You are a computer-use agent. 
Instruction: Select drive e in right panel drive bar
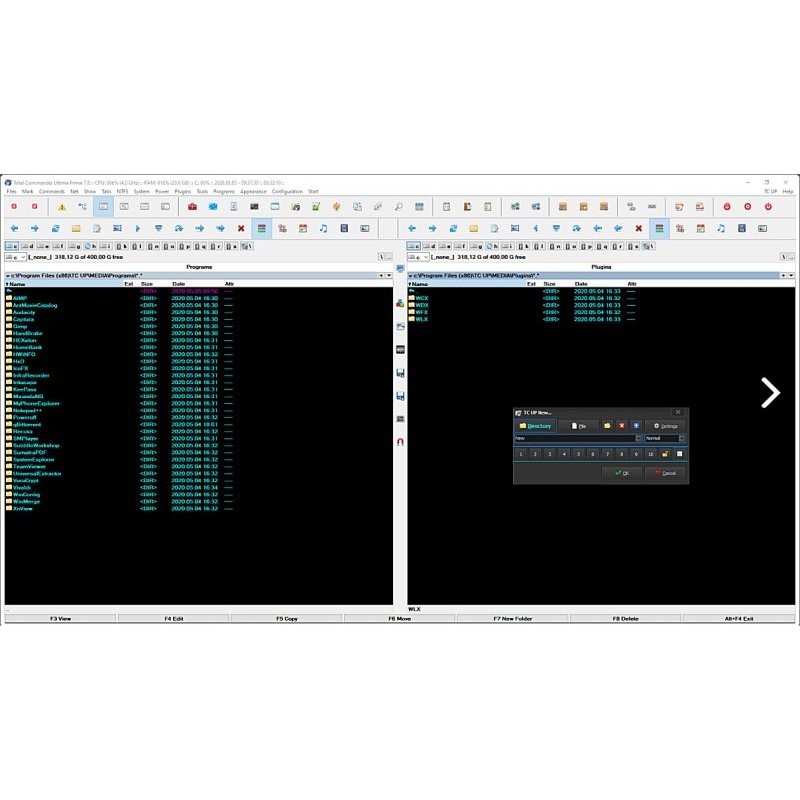(445, 246)
